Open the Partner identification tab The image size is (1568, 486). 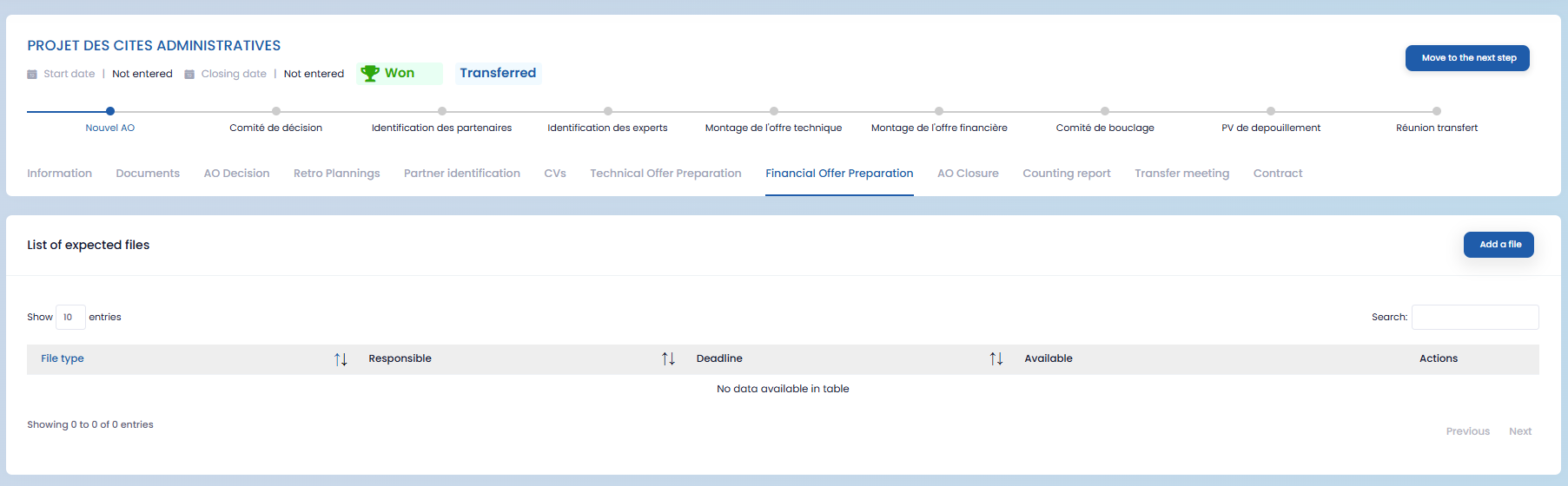(462, 174)
